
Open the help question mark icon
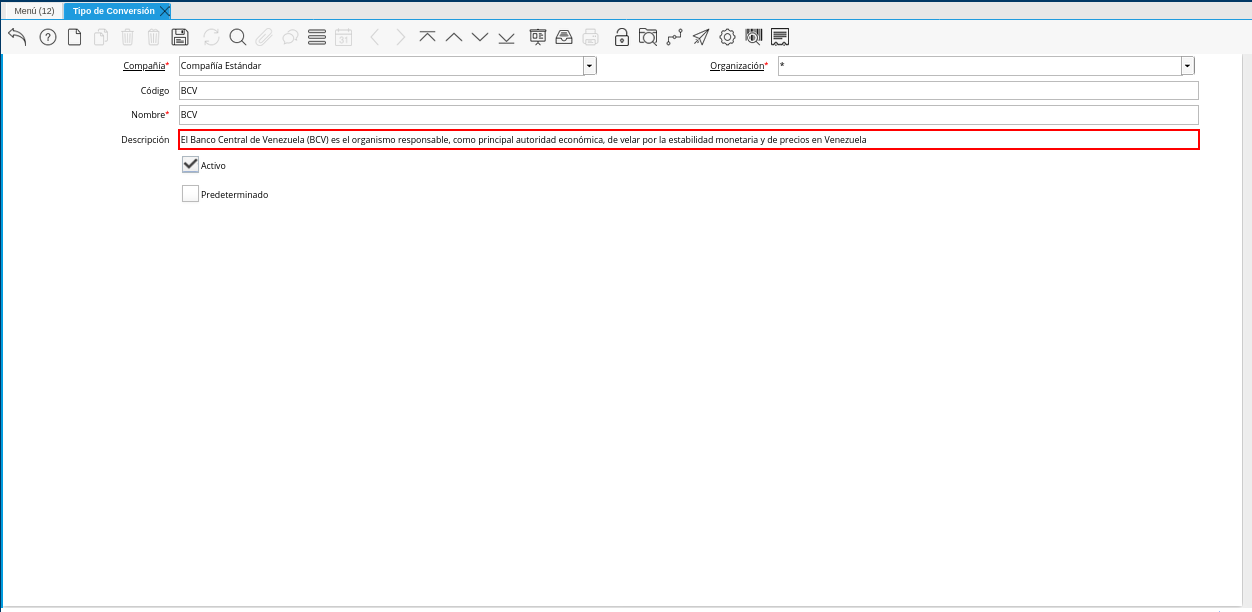pos(48,37)
